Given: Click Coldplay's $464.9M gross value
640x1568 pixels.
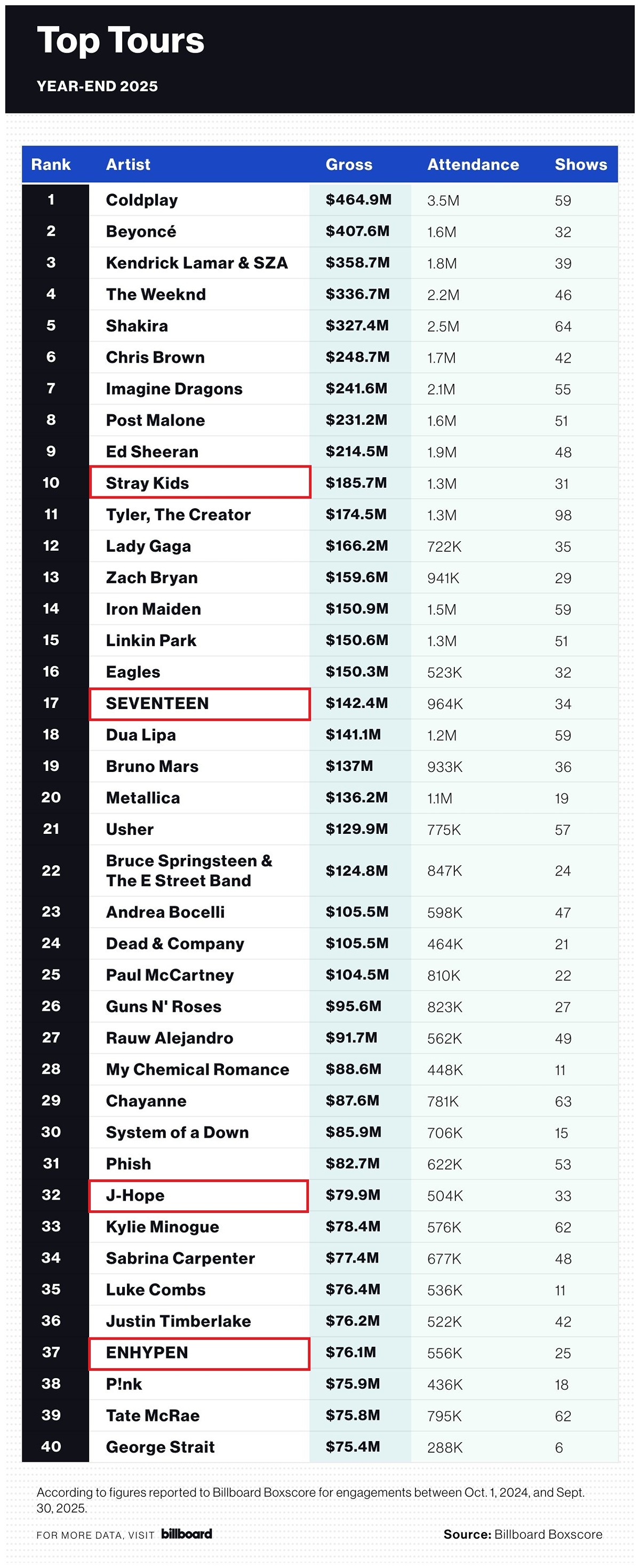Looking at the screenshot, I should (x=359, y=199).
